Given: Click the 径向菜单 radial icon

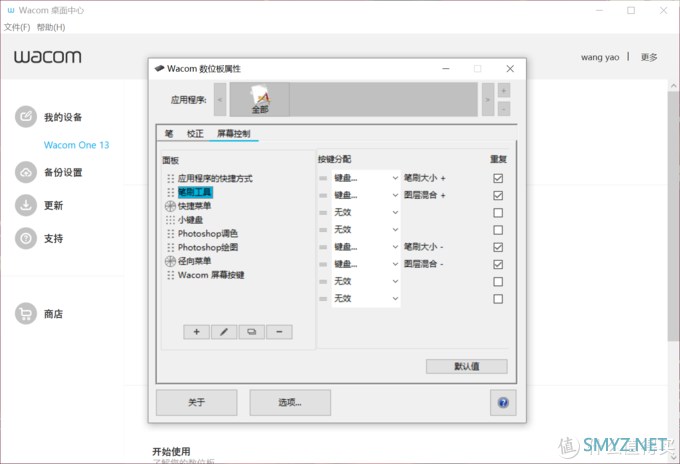Looking at the screenshot, I should (x=170, y=261).
